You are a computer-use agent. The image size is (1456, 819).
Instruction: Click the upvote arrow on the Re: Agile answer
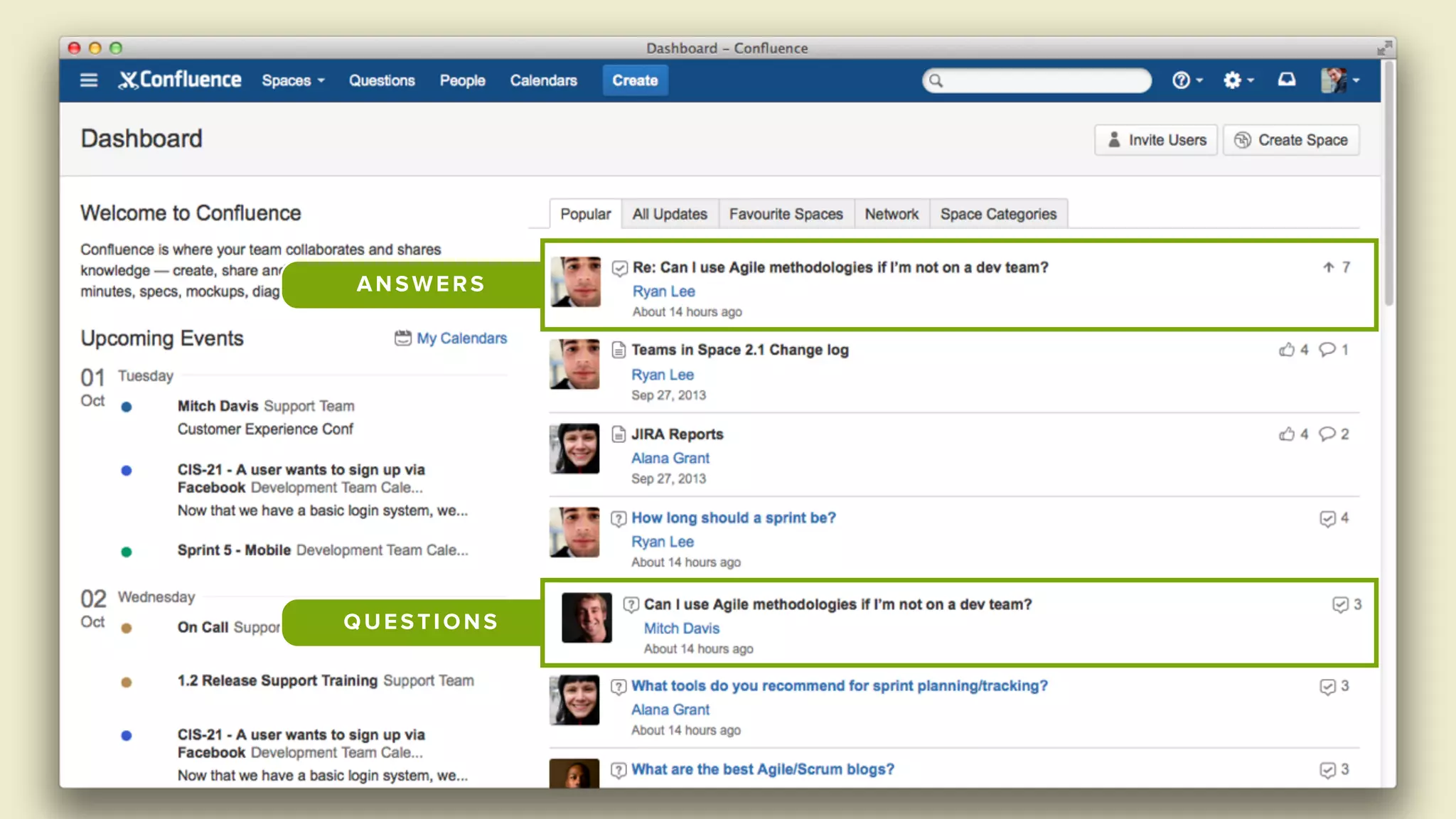click(x=1328, y=267)
